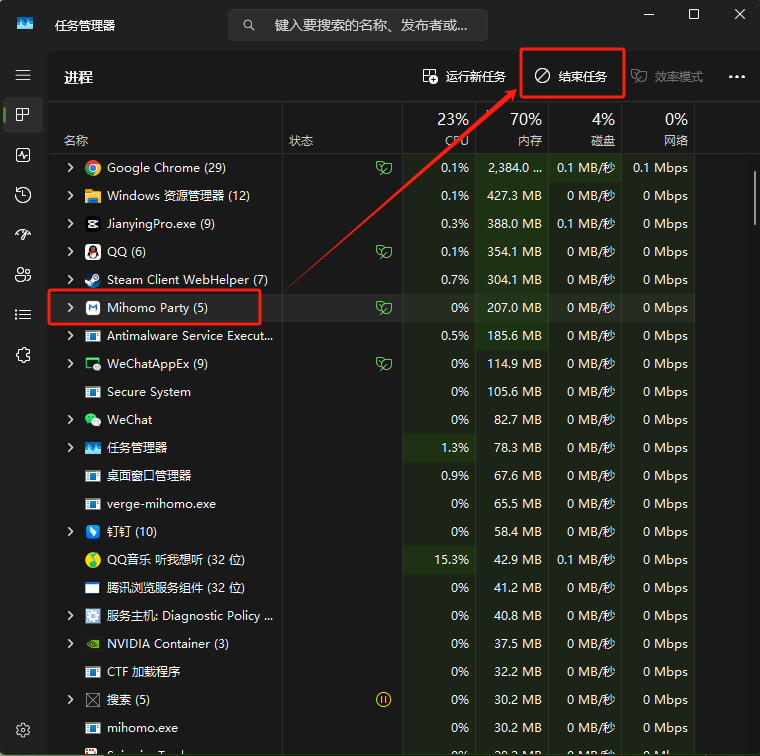
Task: Switch to the Performance page in sidebar
Action: tap(23, 155)
